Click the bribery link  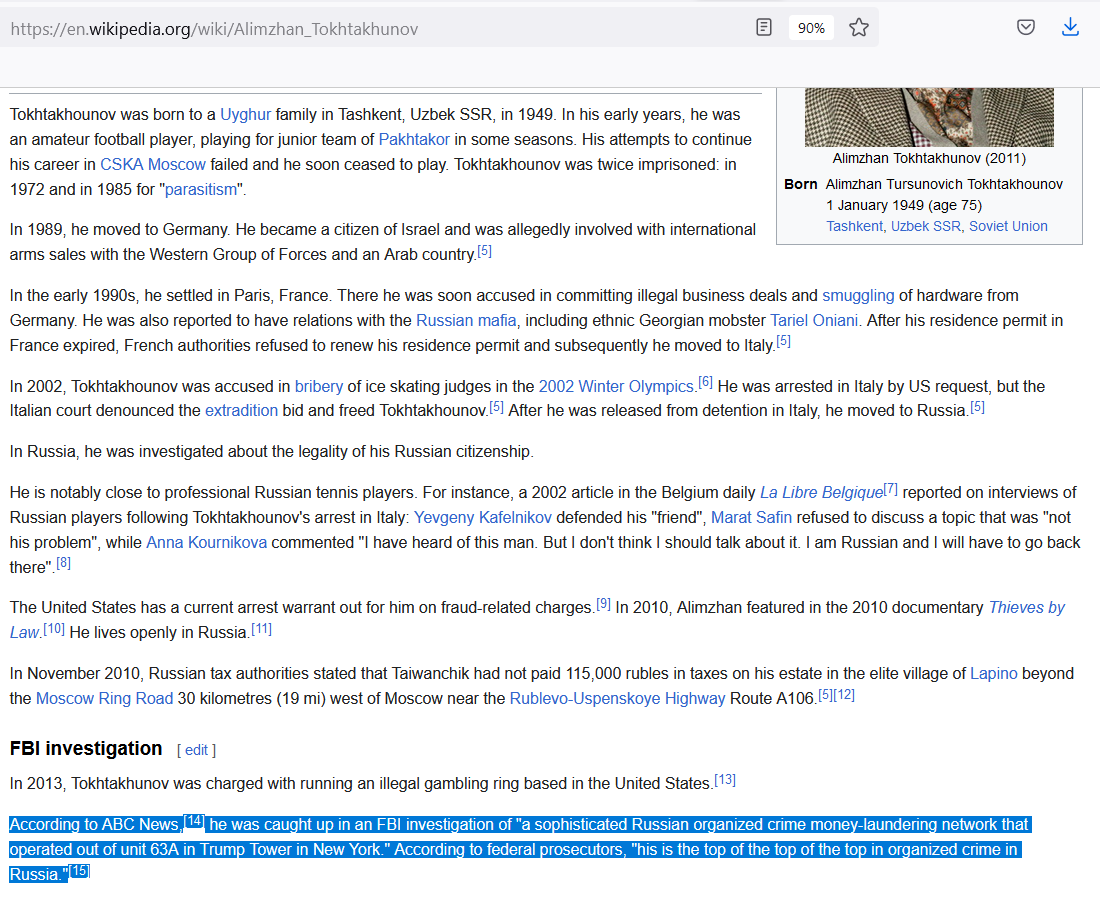point(318,387)
